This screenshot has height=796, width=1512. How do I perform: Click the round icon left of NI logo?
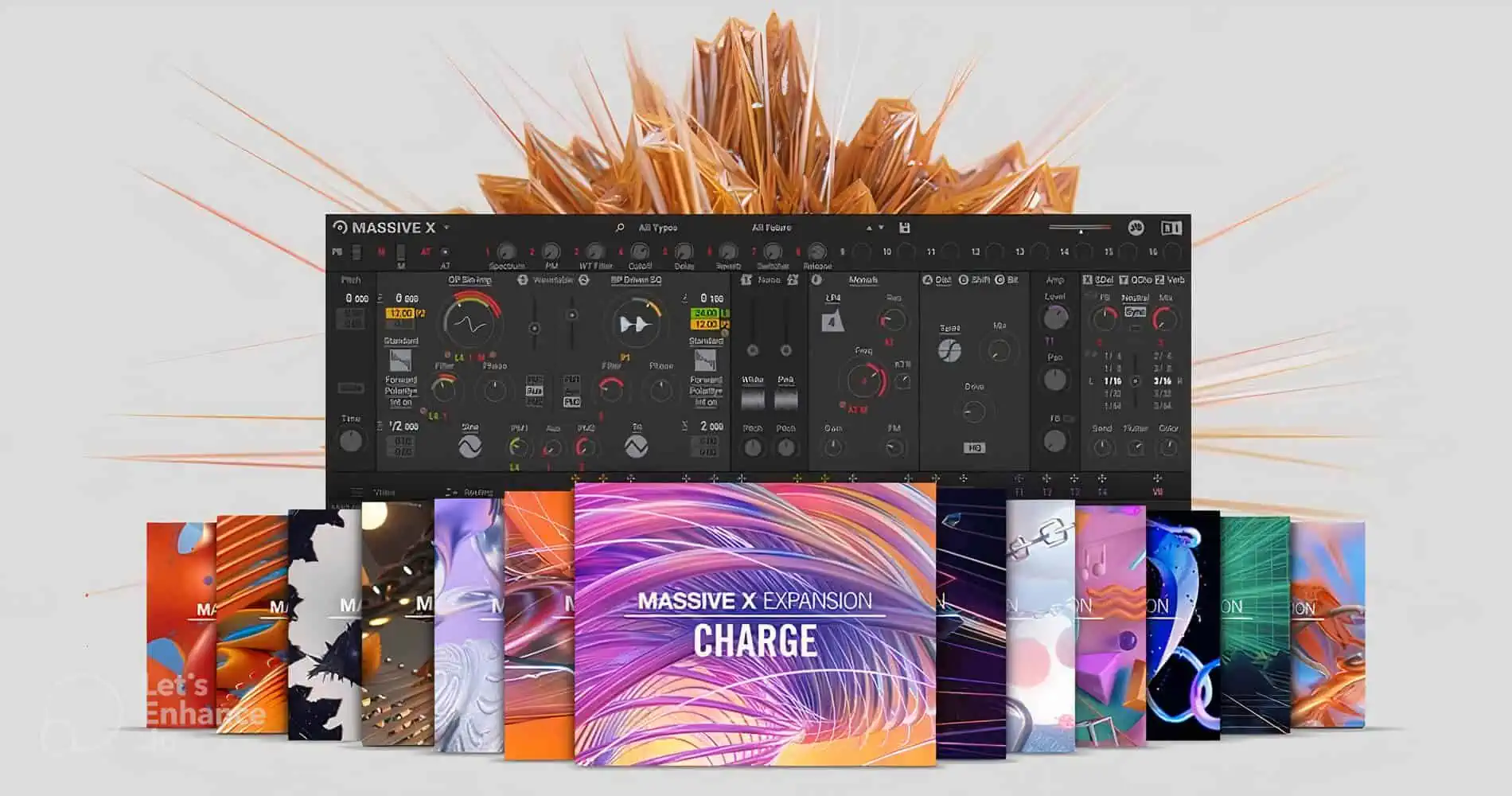click(x=1136, y=228)
